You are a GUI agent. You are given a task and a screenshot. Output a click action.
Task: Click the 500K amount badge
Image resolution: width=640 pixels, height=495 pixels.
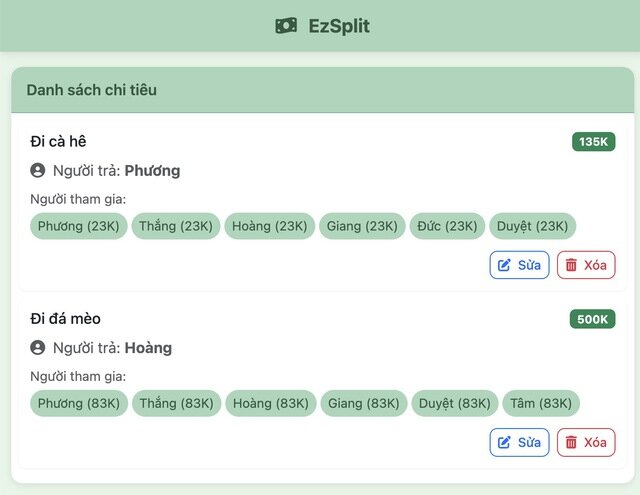pos(593,319)
